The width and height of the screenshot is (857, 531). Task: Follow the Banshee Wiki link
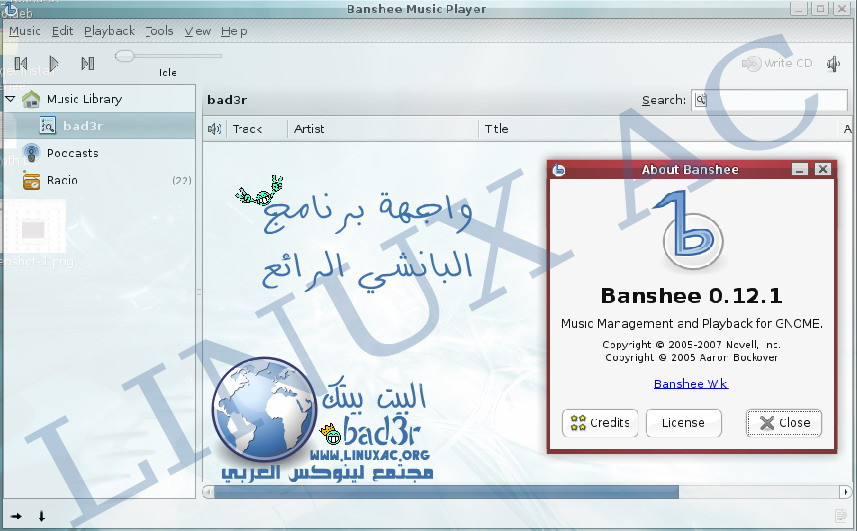(691, 384)
